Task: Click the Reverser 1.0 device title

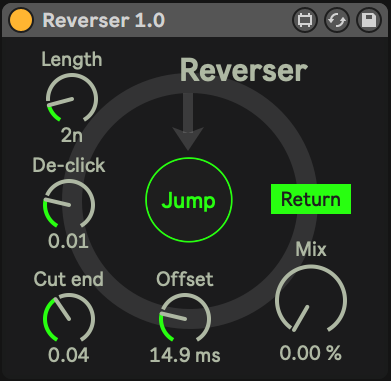Action: click(x=104, y=20)
